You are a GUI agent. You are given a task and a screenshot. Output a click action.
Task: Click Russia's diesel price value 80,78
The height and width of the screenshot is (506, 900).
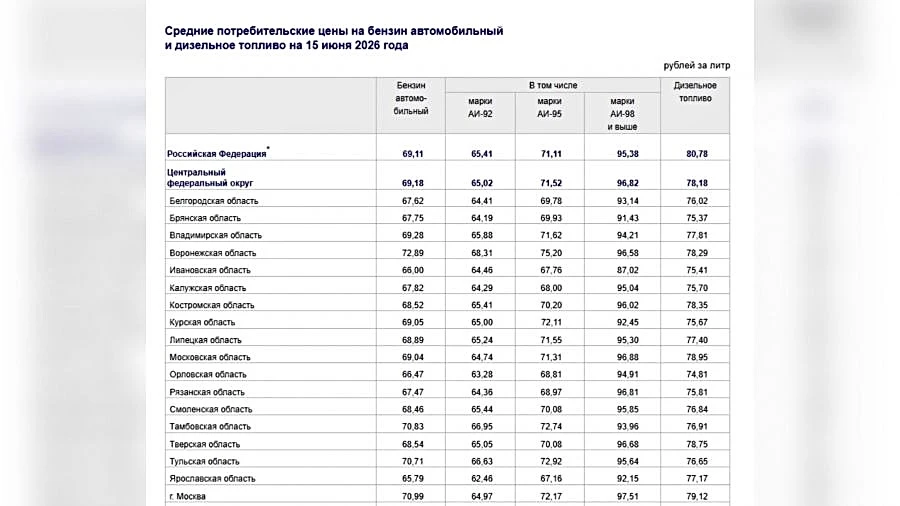pyautogui.click(x=697, y=154)
